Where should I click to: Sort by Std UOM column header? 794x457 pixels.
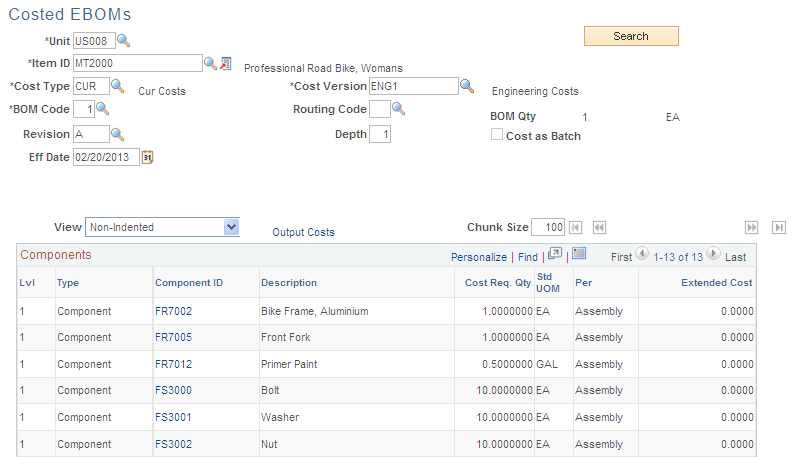pos(548,283)
